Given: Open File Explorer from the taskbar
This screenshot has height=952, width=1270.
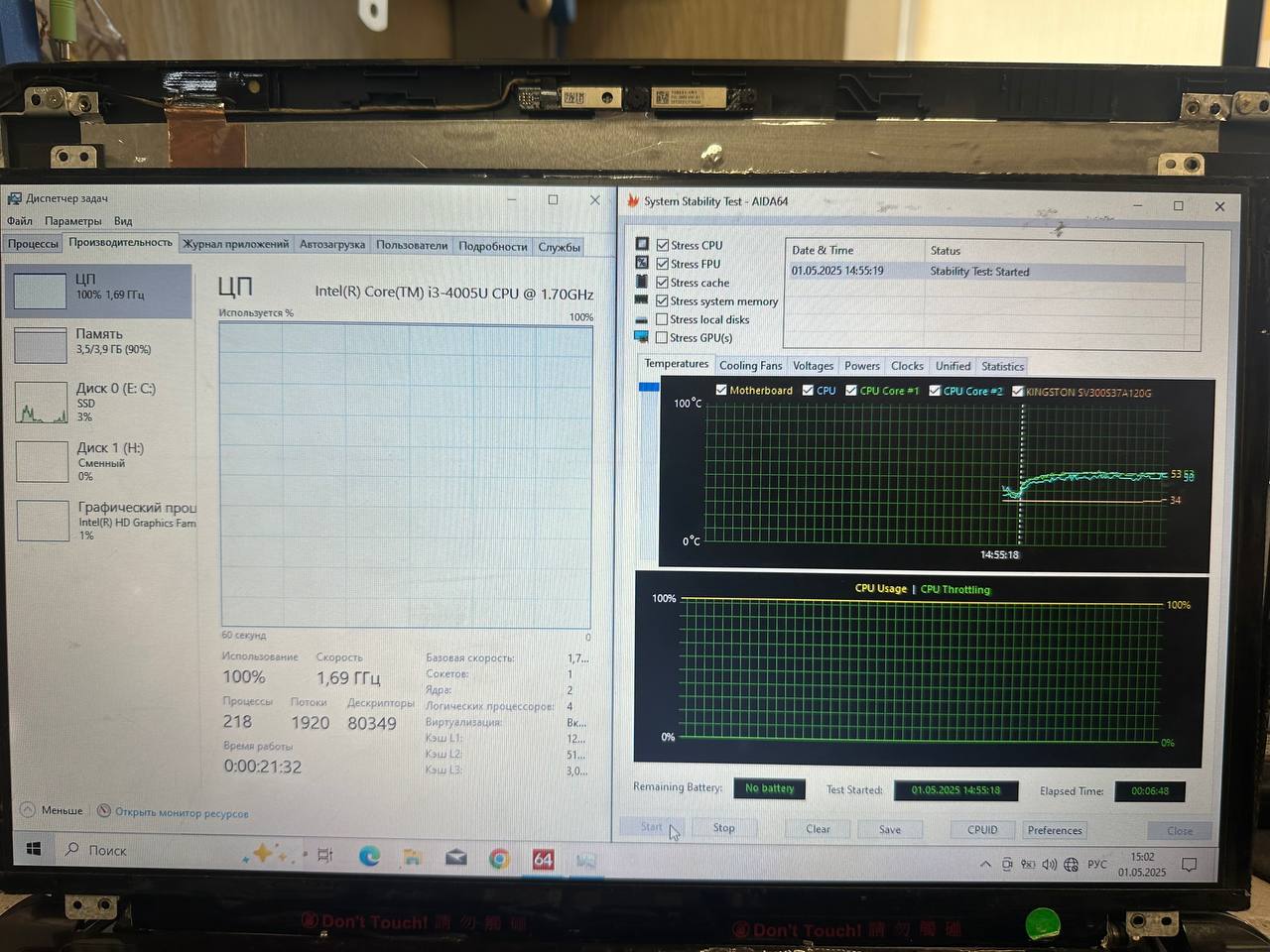Looking at the screenshot, I should (413, 857).
